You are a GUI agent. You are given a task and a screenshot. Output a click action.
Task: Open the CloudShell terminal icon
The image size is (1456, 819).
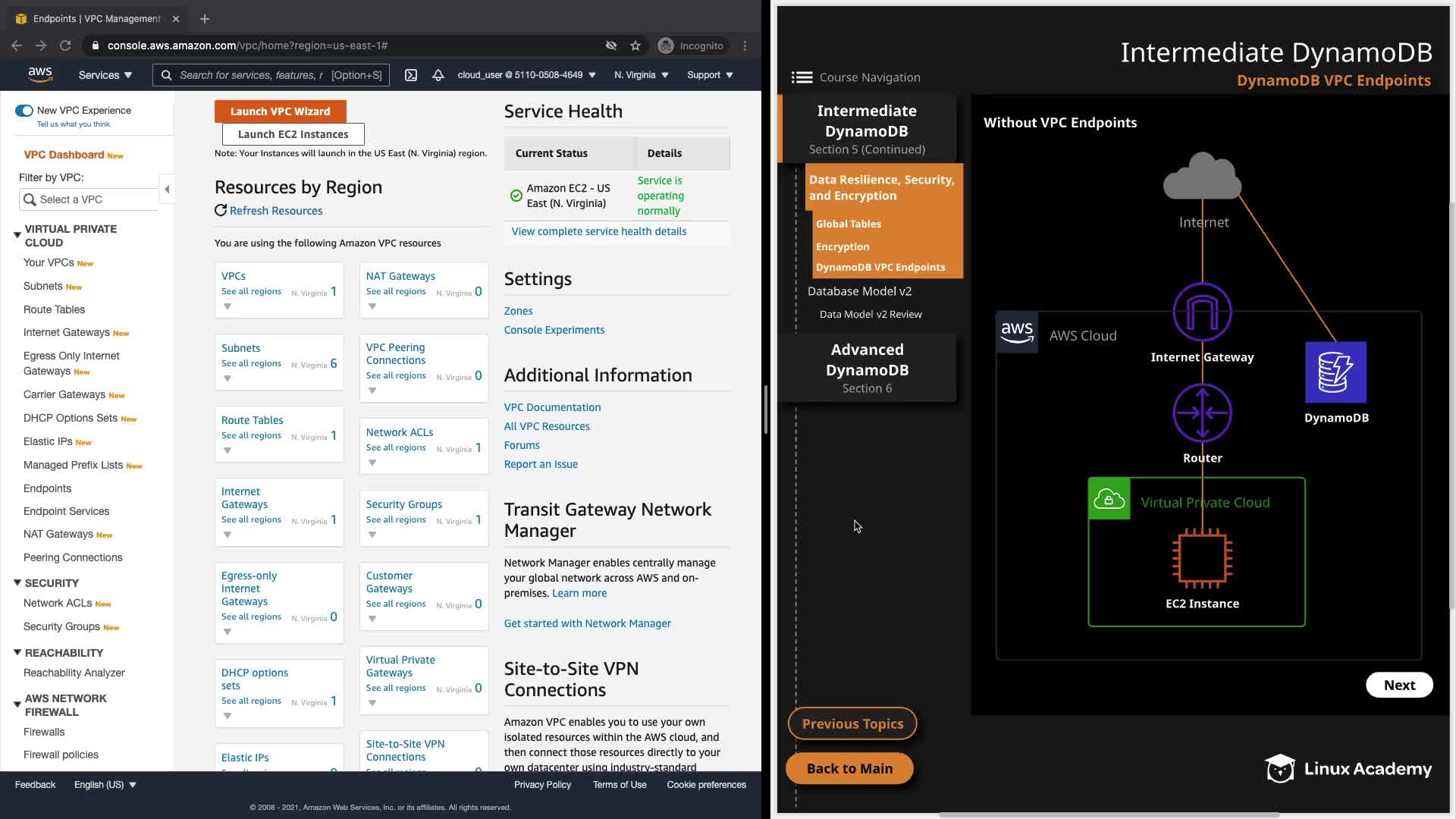(411, 75)
